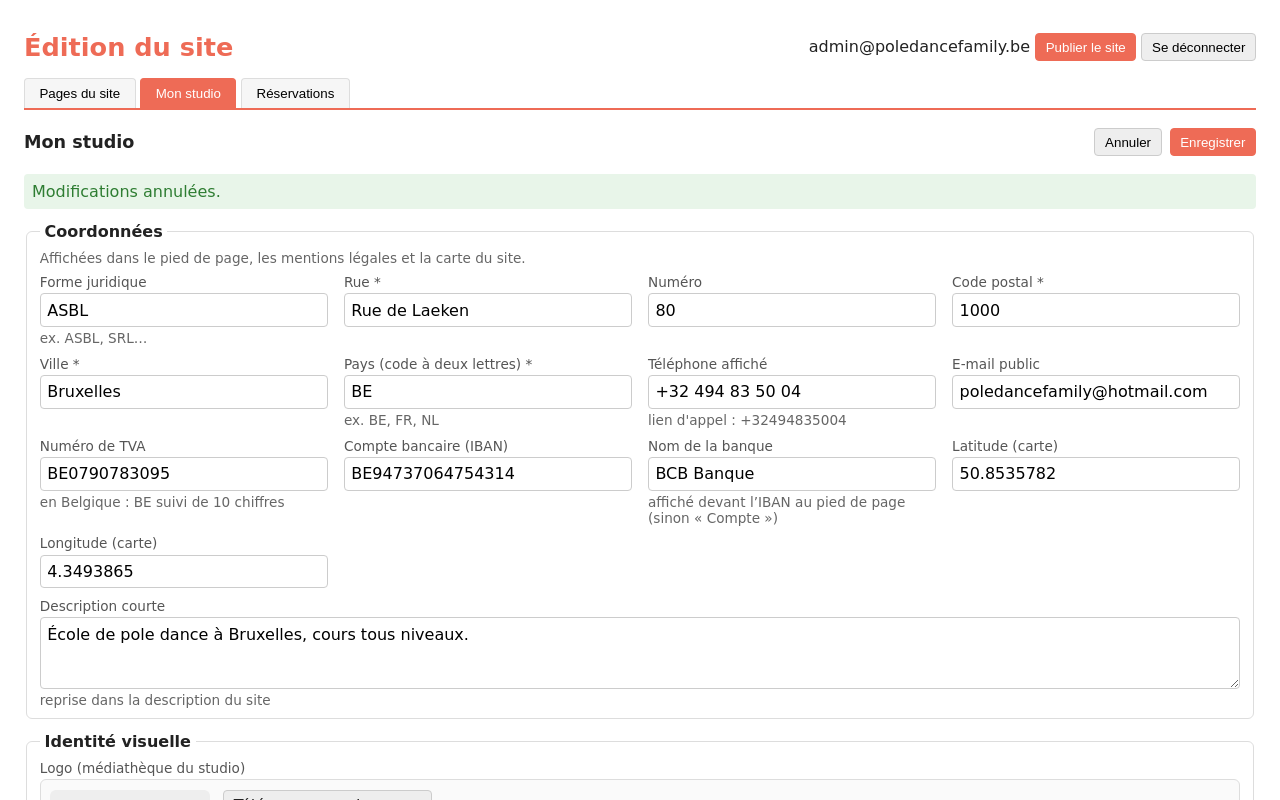Viewport: 1280px width, 800px height.
Task: Click the Numéro field showing 80
Action: pyautogui.click(x=792, y=310)
